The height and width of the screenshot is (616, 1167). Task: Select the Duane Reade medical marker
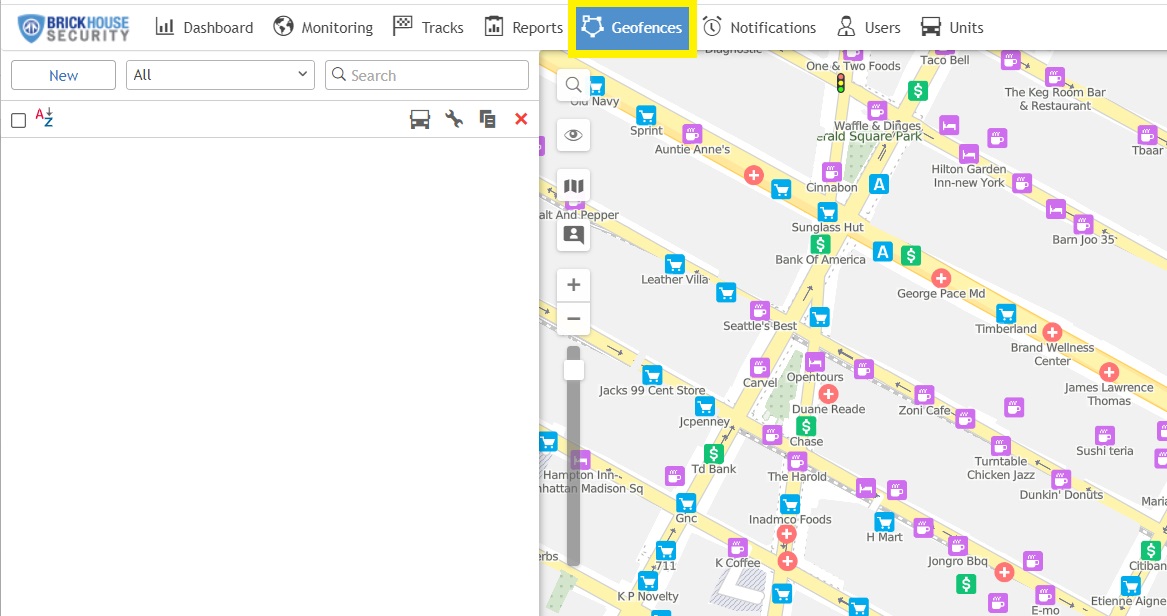(x=828, y=394)
